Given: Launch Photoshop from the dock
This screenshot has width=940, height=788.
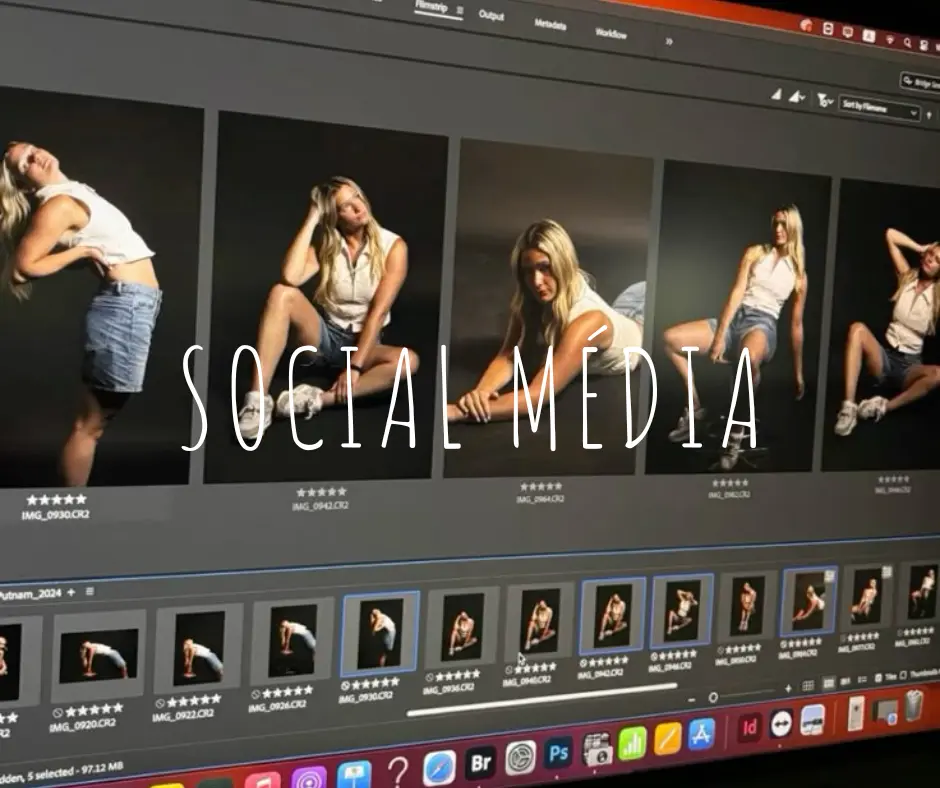Looking at the screenshot, I should click(558, 753).
